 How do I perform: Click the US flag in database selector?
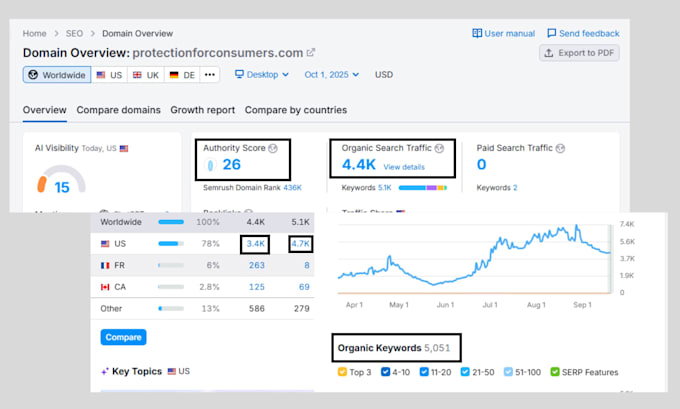[101, 75]
